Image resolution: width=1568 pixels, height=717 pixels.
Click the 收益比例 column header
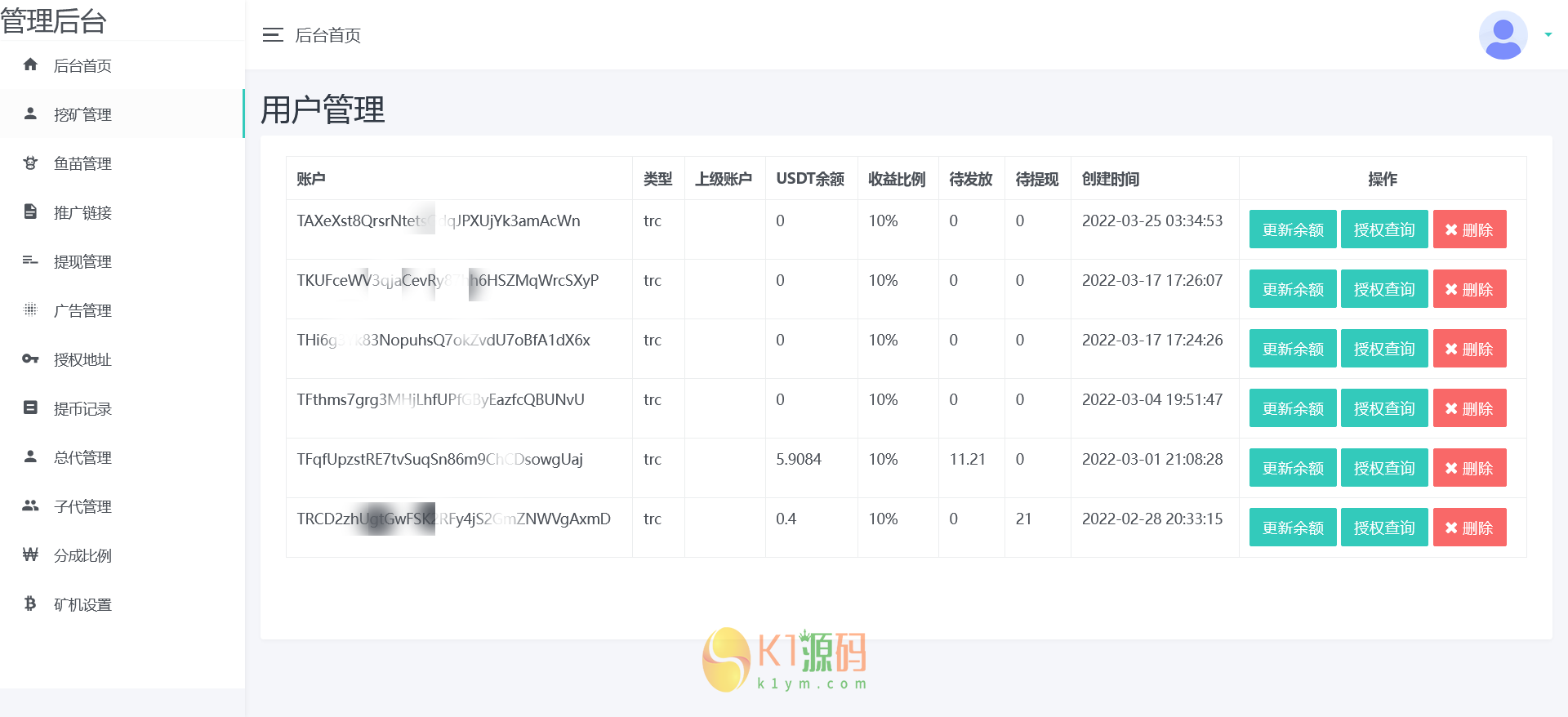[x=897, y=179]
